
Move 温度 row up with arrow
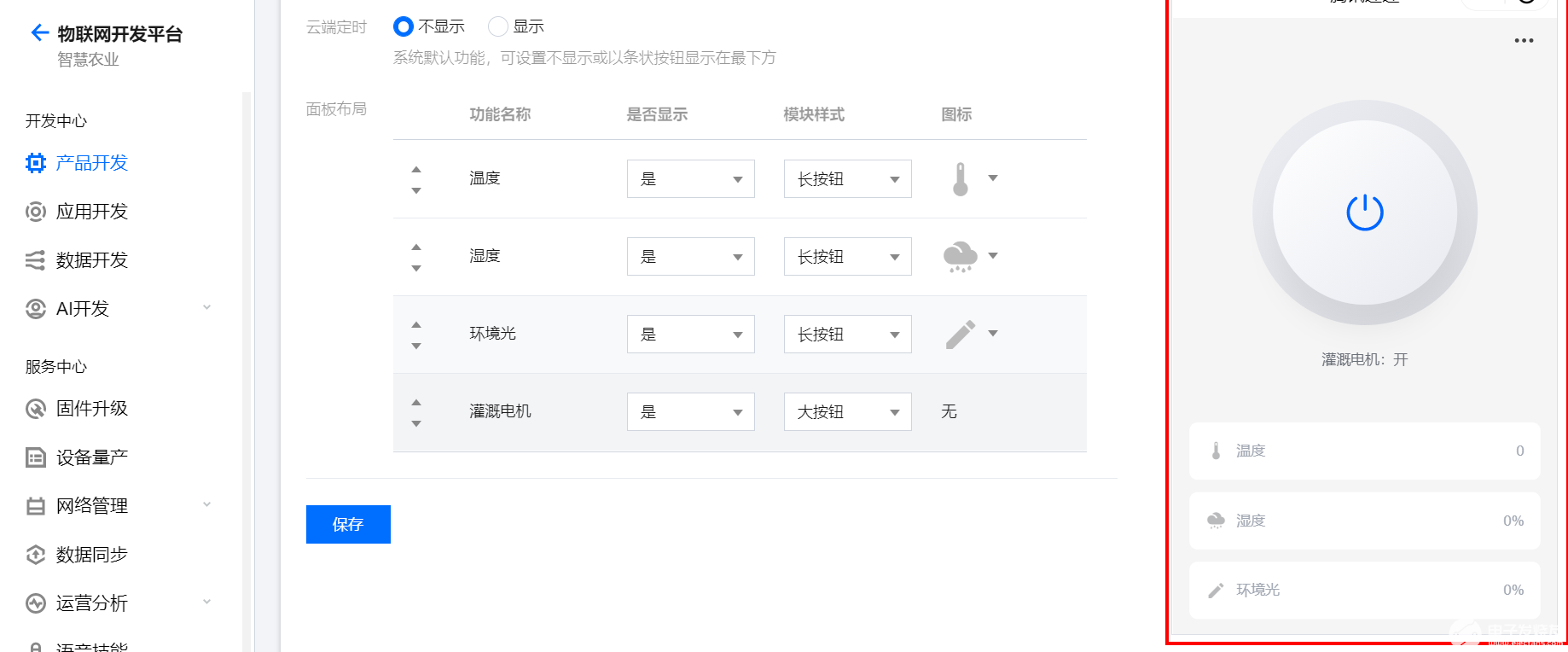pos(416,169)
